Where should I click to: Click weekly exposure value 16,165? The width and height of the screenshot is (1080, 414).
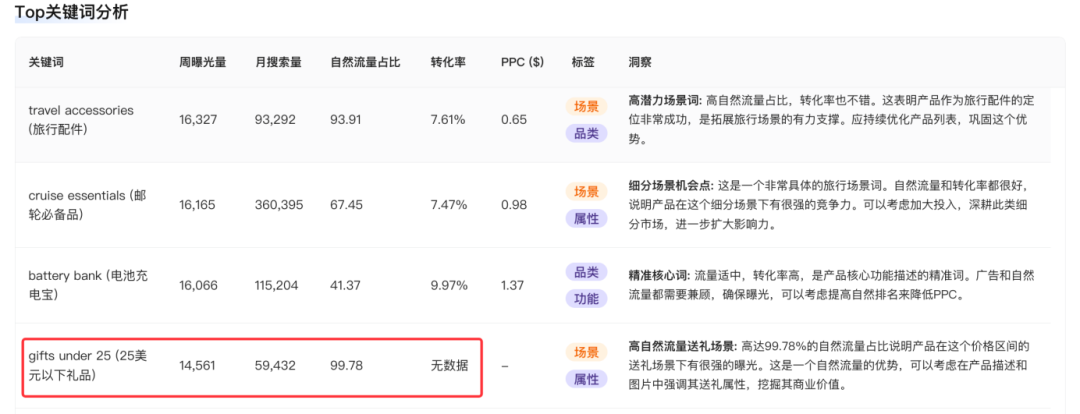tap(197, 205)
